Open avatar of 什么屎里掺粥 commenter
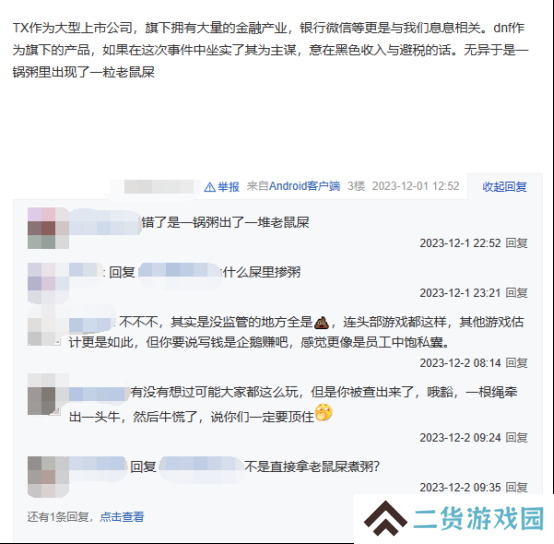Image resolution: width=554 pixels, height=544 pixels. click(x=48, y=283)
